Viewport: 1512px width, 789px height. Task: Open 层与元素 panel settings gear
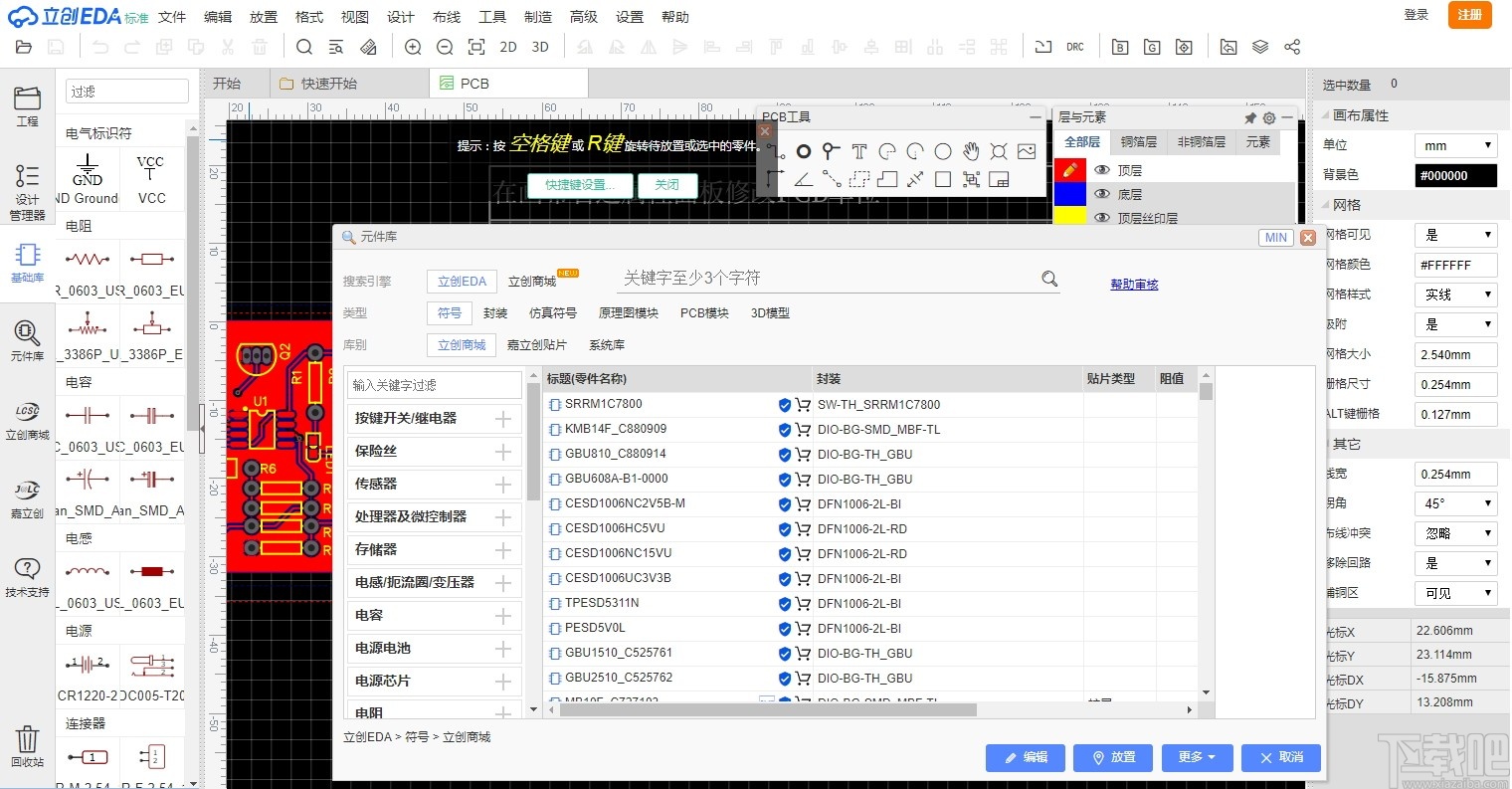coord(1269,117)
